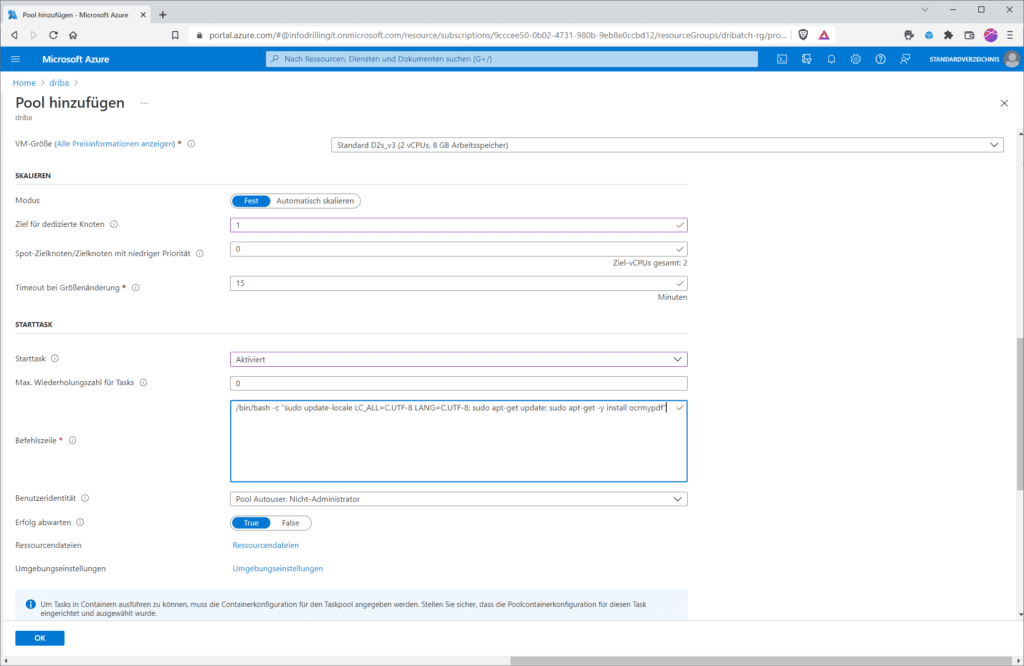Open the browser main menu

click(x=1010, y=35)
